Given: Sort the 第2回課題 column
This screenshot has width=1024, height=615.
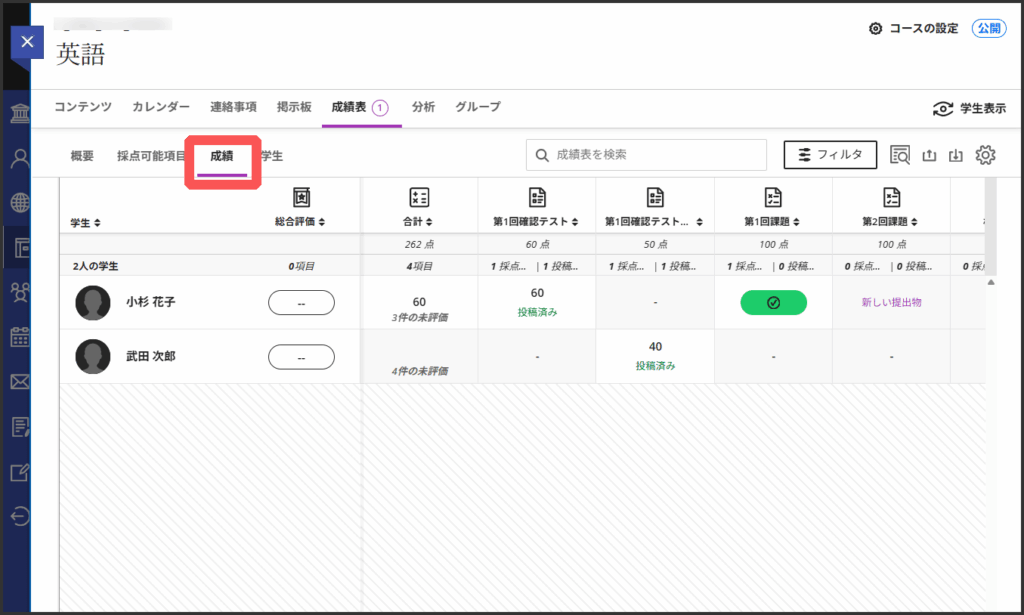Looking at the screenshot, I should point(890,221).
